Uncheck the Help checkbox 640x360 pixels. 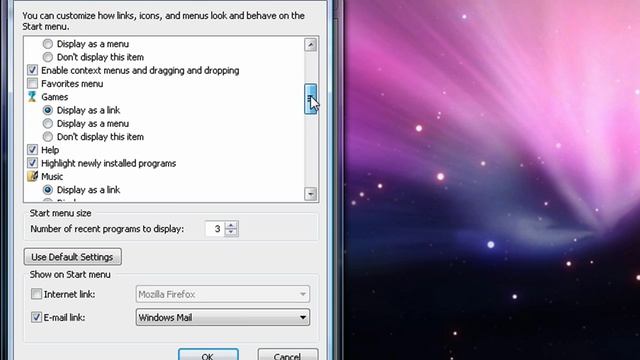(32, 150)
